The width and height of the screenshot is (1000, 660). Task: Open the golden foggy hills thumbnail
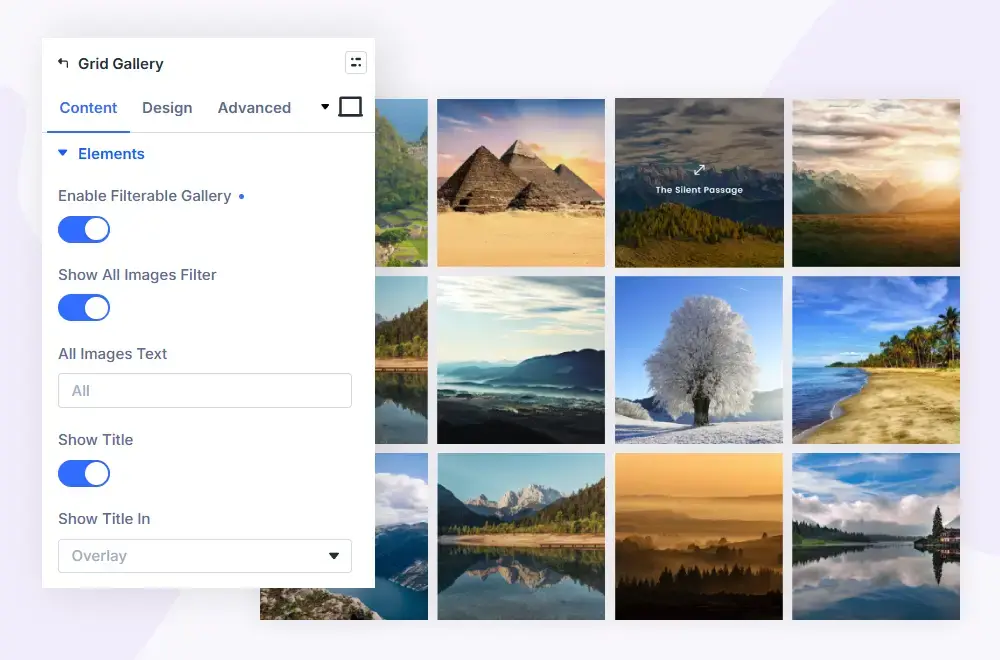699,536
